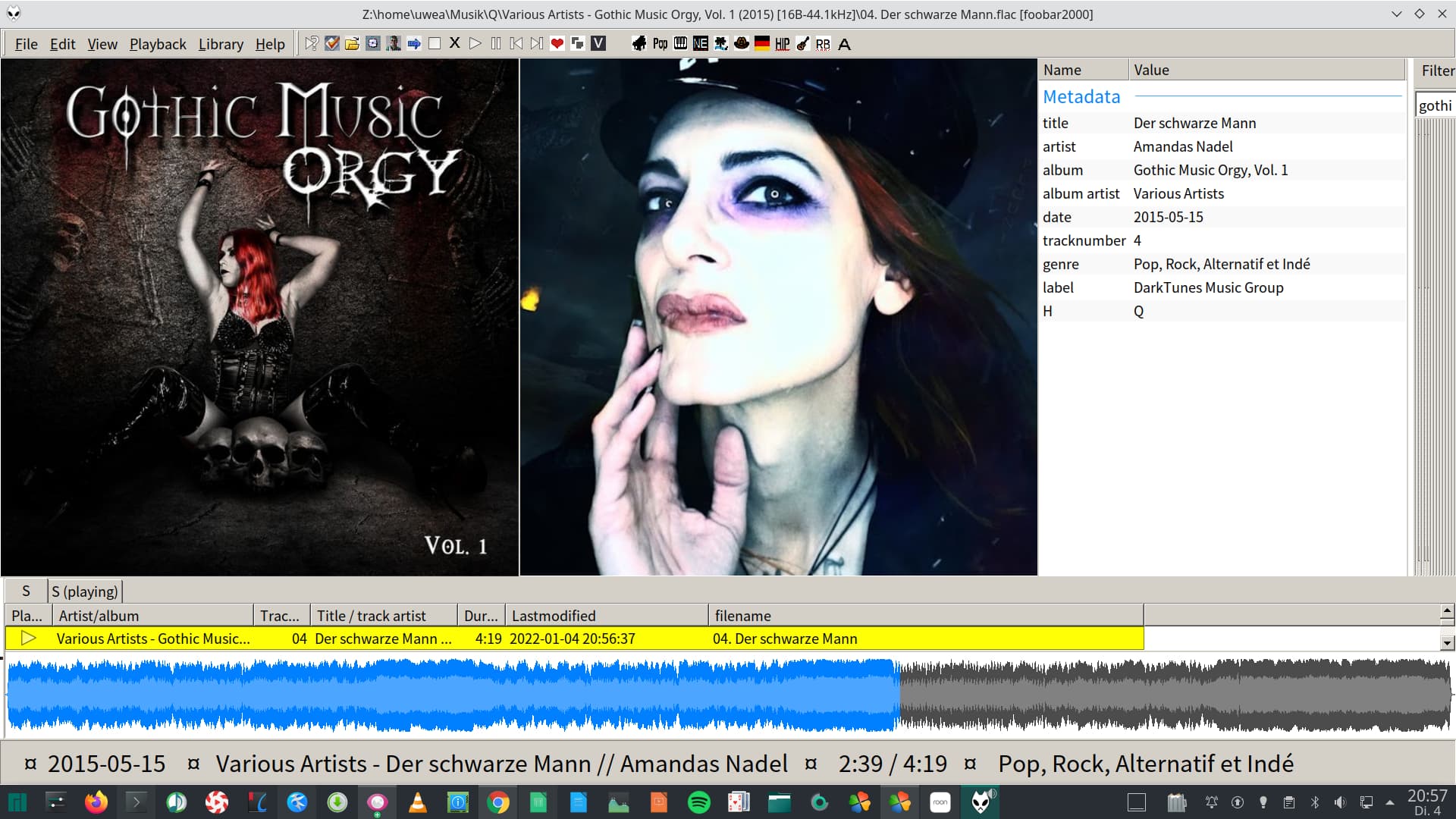Image resolution: width=1456 pixels, height=819 pixels.
Task: Click the Pop genre toolbar button
Action: [660, 43]
